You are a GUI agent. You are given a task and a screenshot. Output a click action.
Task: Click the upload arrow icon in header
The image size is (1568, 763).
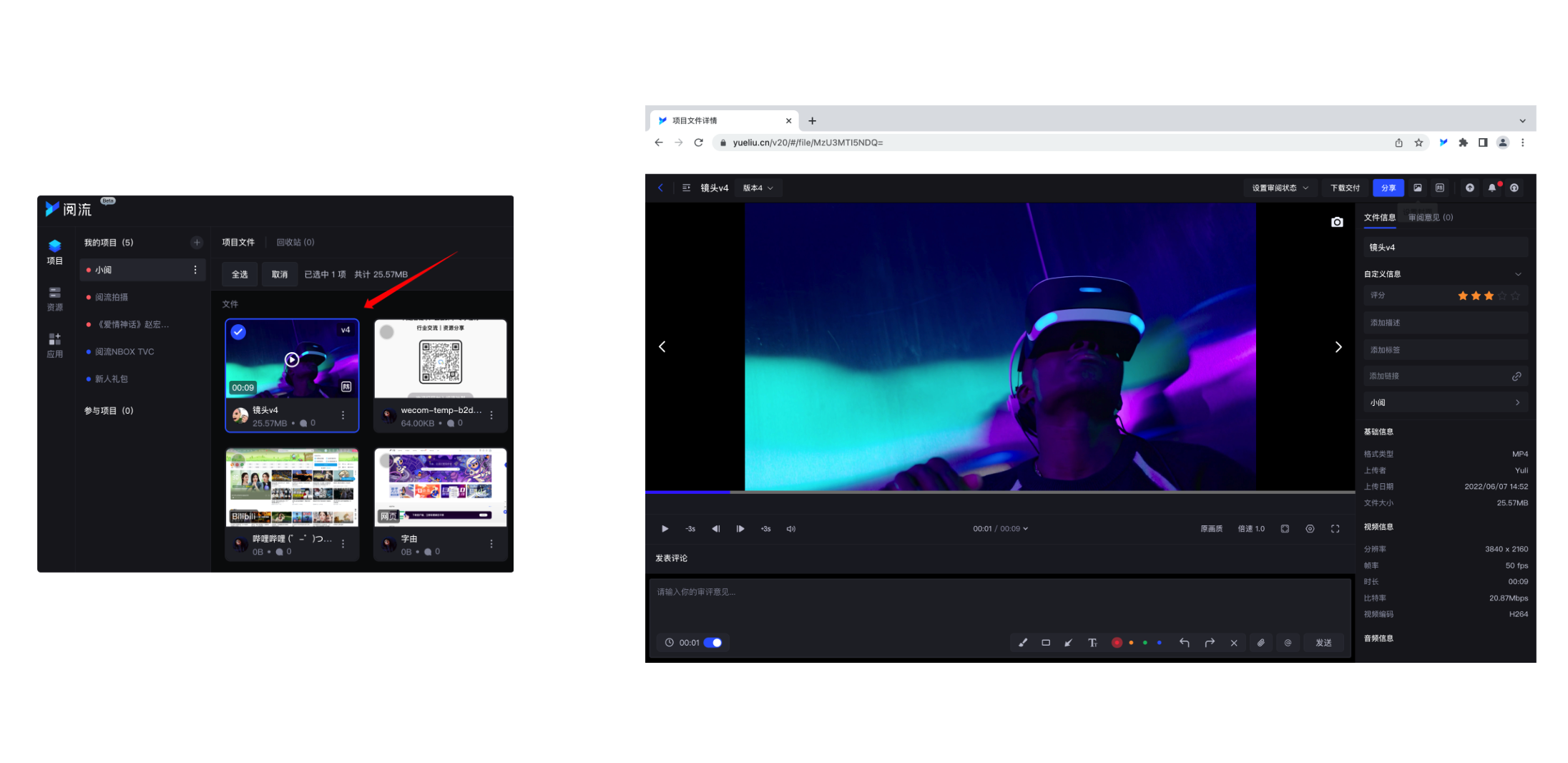tap(1469, 188)
